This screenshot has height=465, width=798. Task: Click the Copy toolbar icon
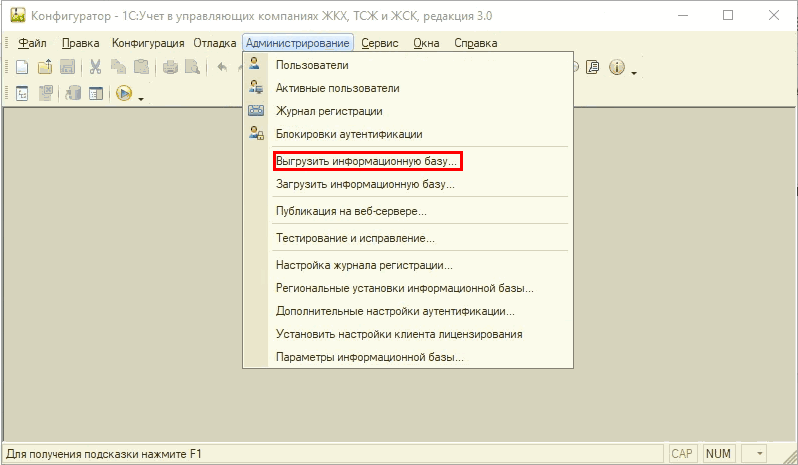pos(119,67)
